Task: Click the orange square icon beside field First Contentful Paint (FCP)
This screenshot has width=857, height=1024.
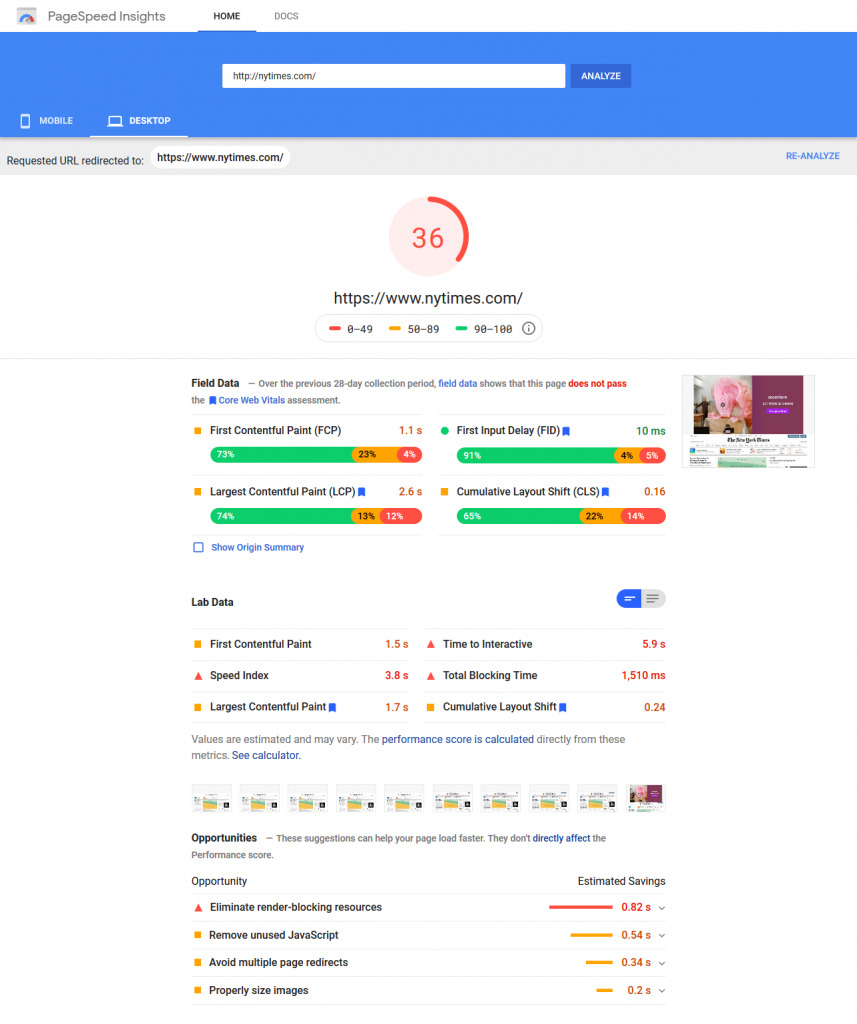Action: pos(198,431)
